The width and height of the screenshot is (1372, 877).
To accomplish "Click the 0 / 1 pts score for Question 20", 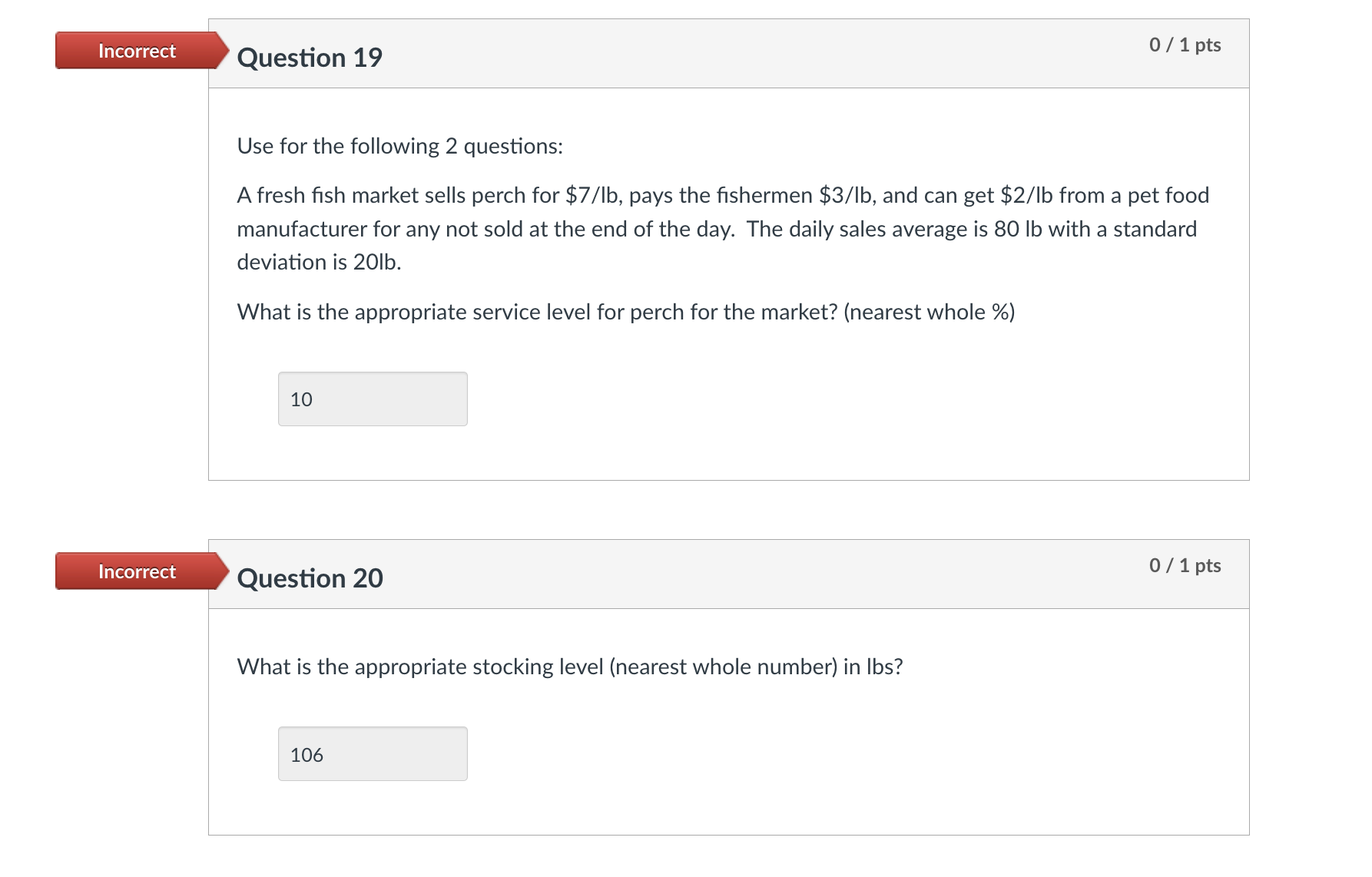I will tap(1185, 565).
